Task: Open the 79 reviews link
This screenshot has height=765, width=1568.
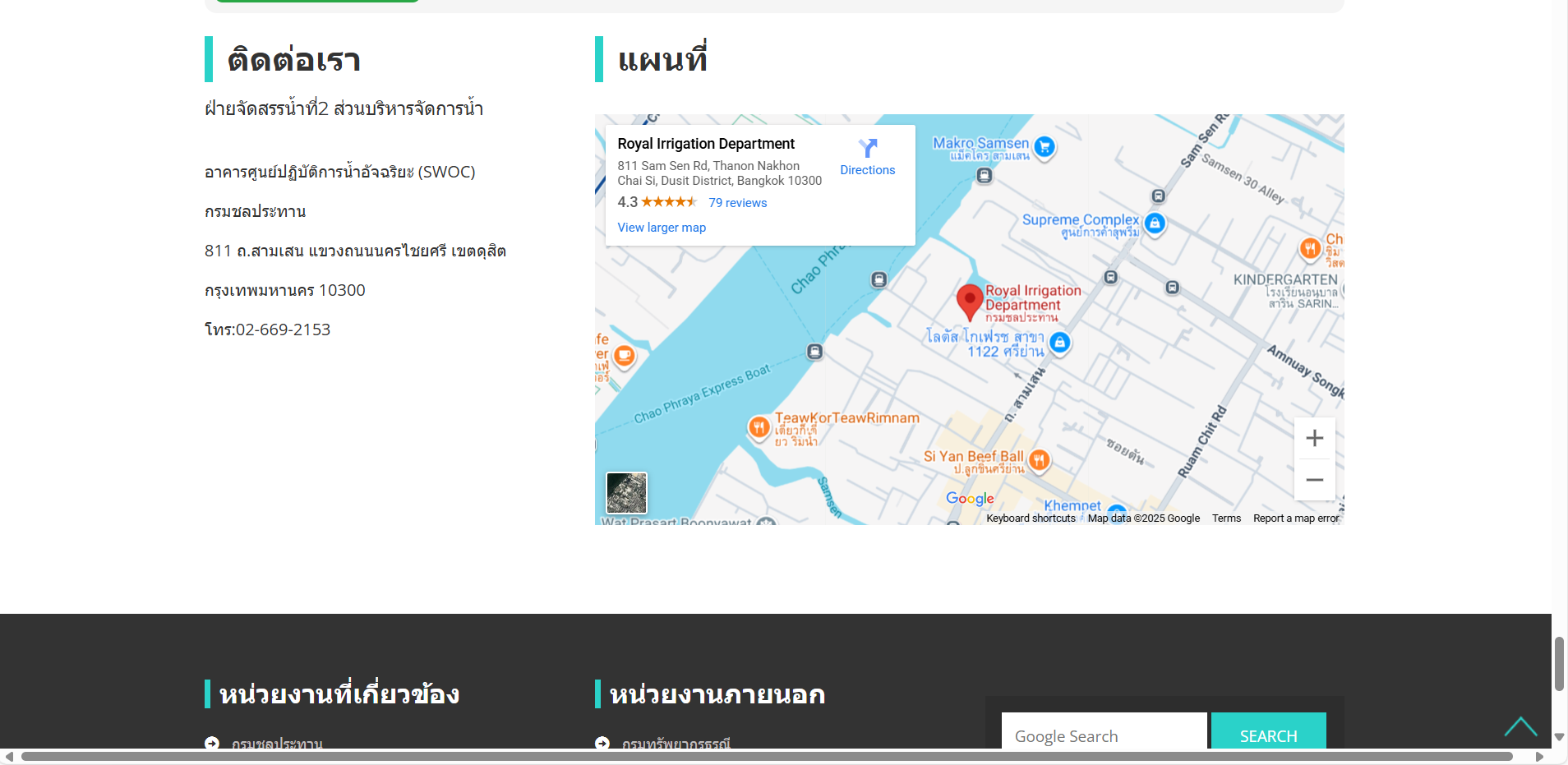Action: point(737,203)
